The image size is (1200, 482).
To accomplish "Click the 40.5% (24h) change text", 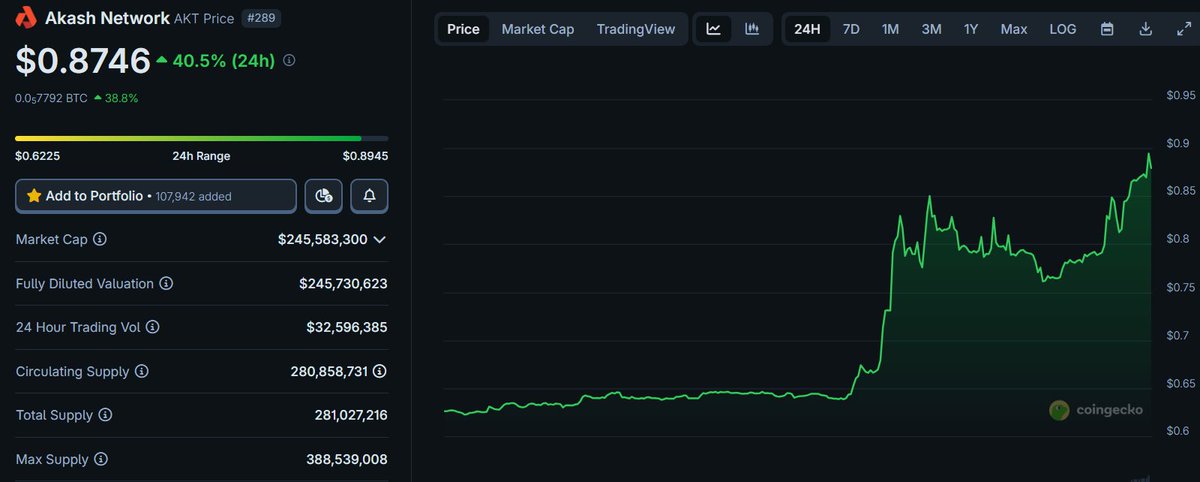I will (223, 61).
